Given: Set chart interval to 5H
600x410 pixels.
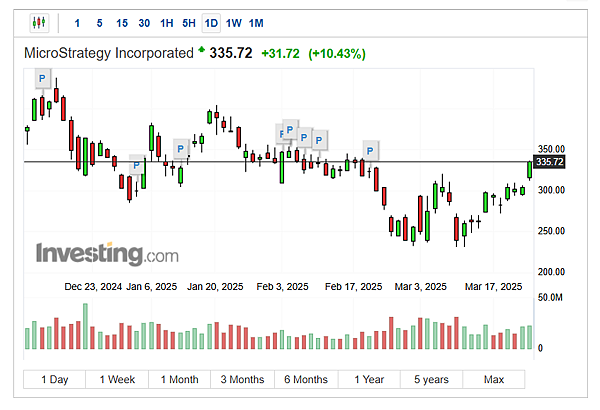Looking at the screenshot, I should [189, 23].
